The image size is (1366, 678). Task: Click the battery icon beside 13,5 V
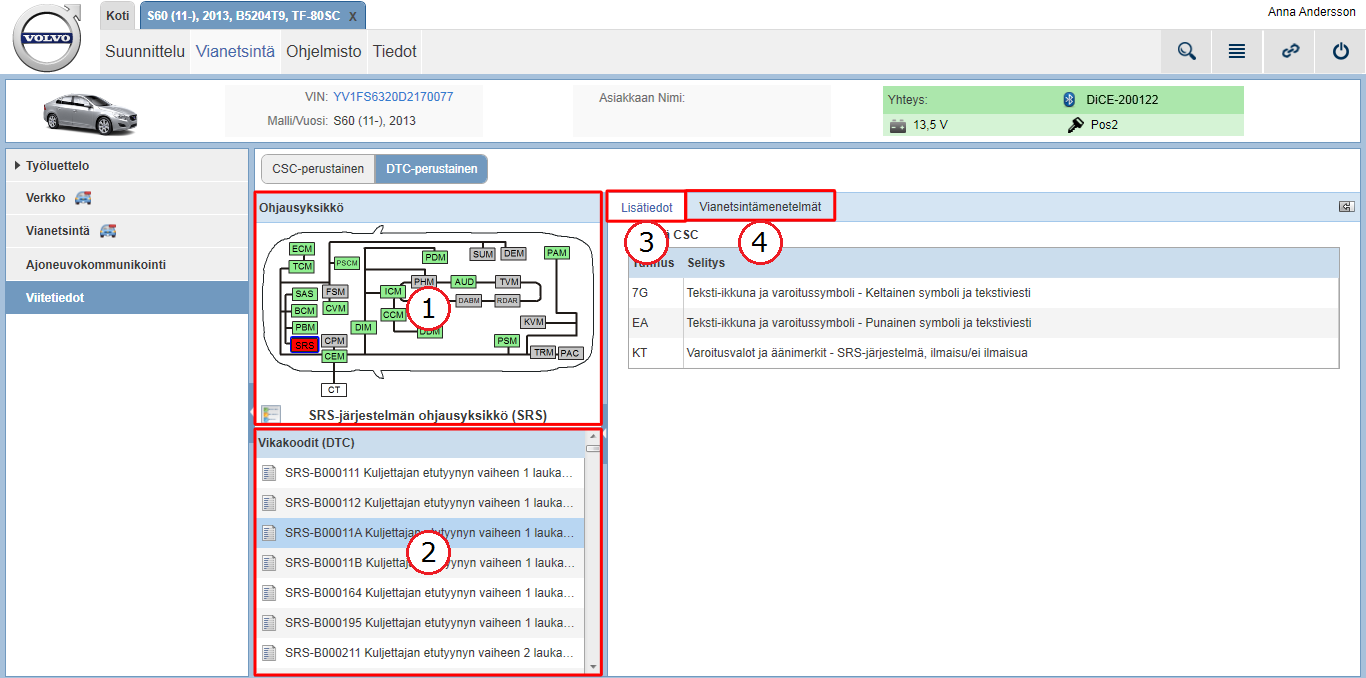click(x=898, y=126)
